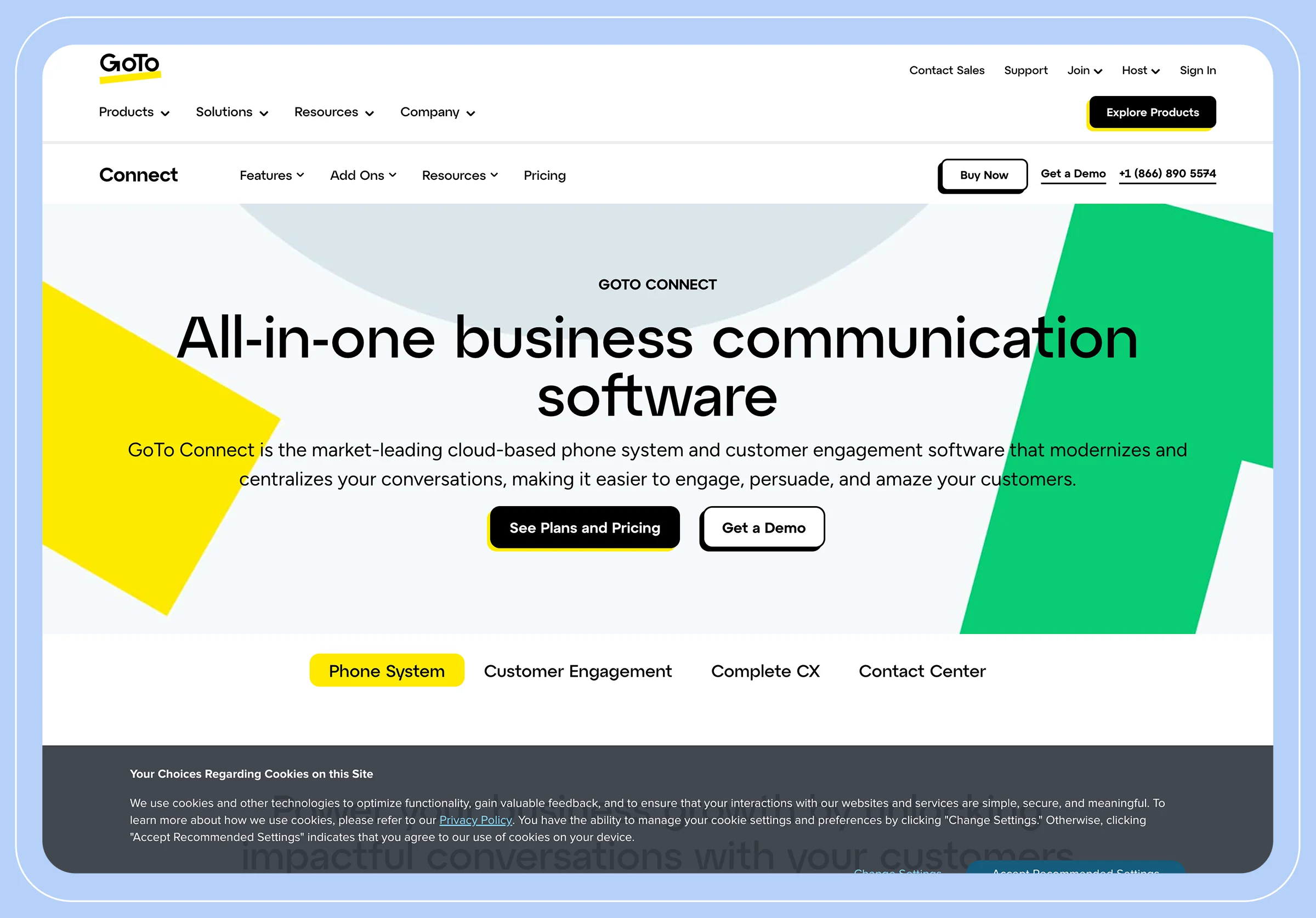Click the Buy Now button
This screenshot has width=1316, height=918.
coord(983,175)
